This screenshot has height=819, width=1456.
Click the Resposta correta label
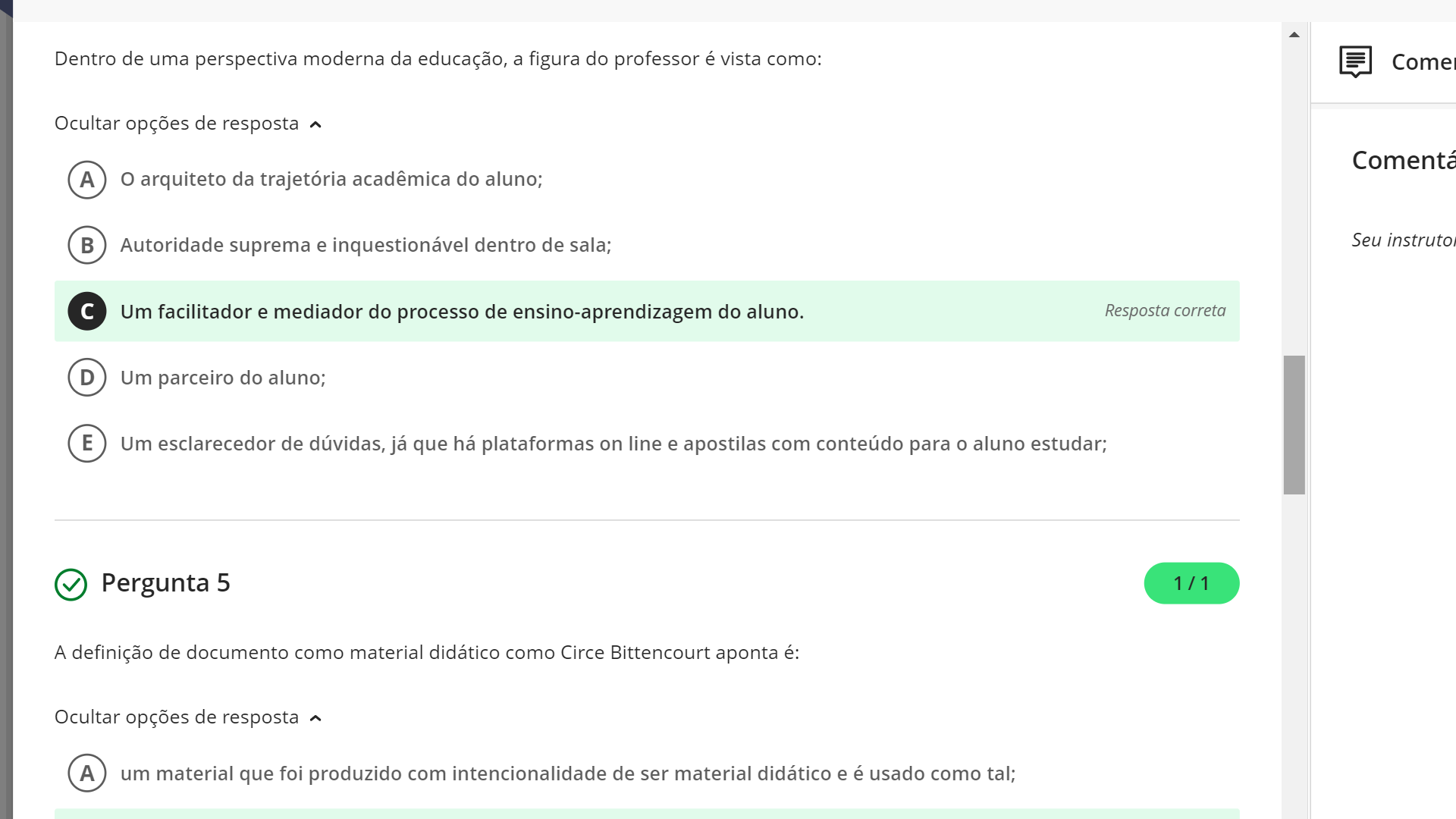1165,311
